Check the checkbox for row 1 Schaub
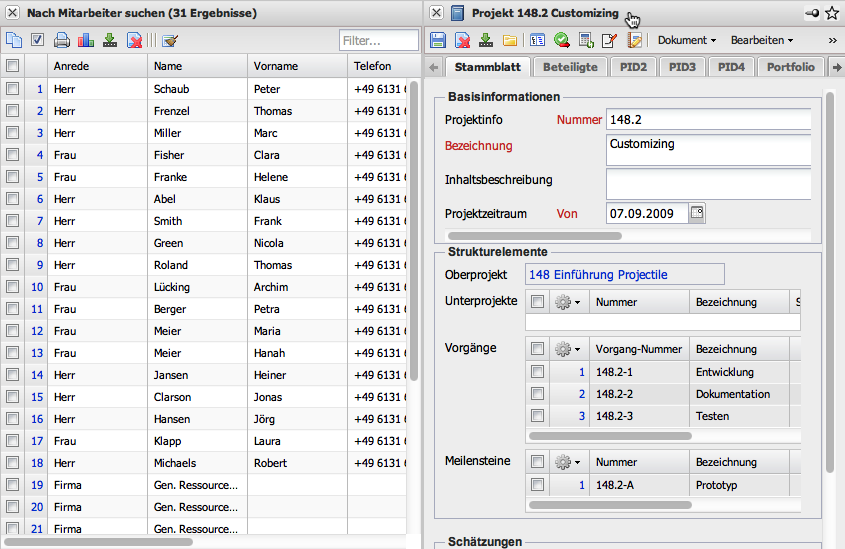This screenshot has height=549, width=845. point(12,89)
